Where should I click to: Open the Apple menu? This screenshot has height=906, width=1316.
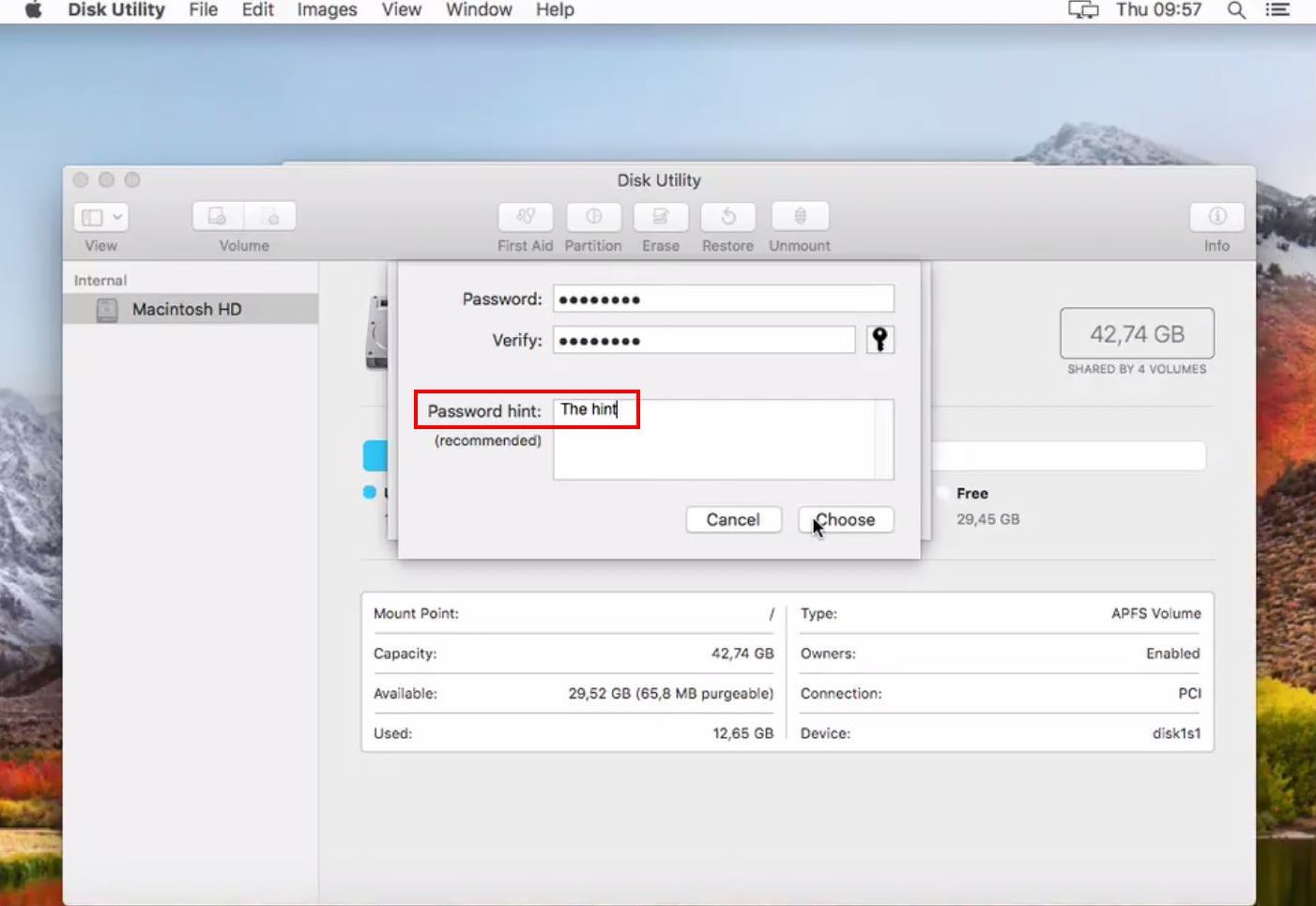coord(34,10)
